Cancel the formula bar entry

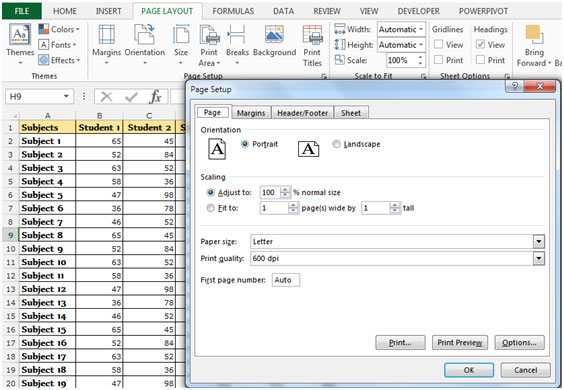(106, 96)
